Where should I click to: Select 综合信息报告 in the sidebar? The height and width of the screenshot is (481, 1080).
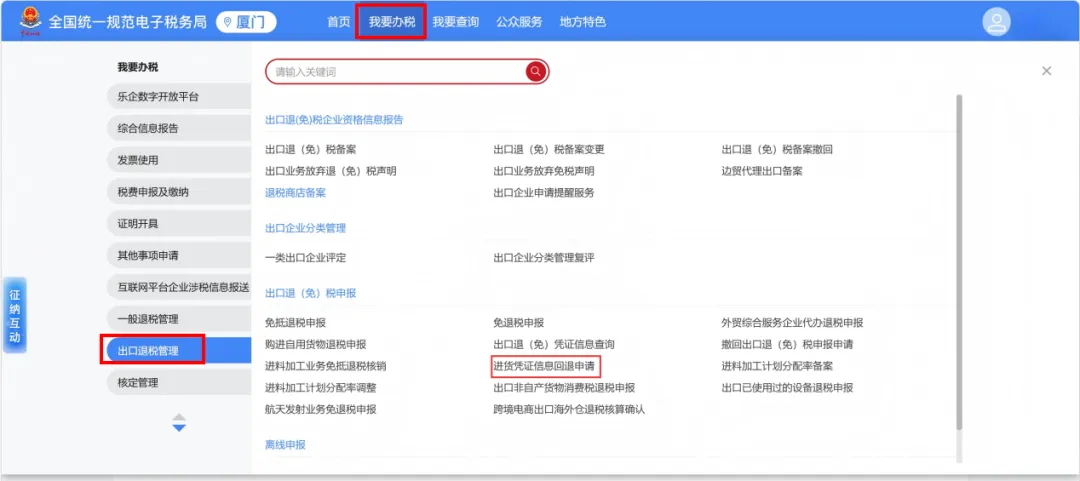pyautogui.click(x=179, y=128)
